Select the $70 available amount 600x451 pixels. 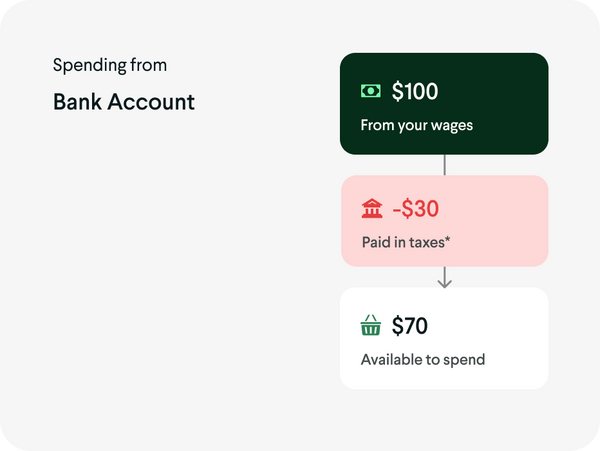pos(410,326)
